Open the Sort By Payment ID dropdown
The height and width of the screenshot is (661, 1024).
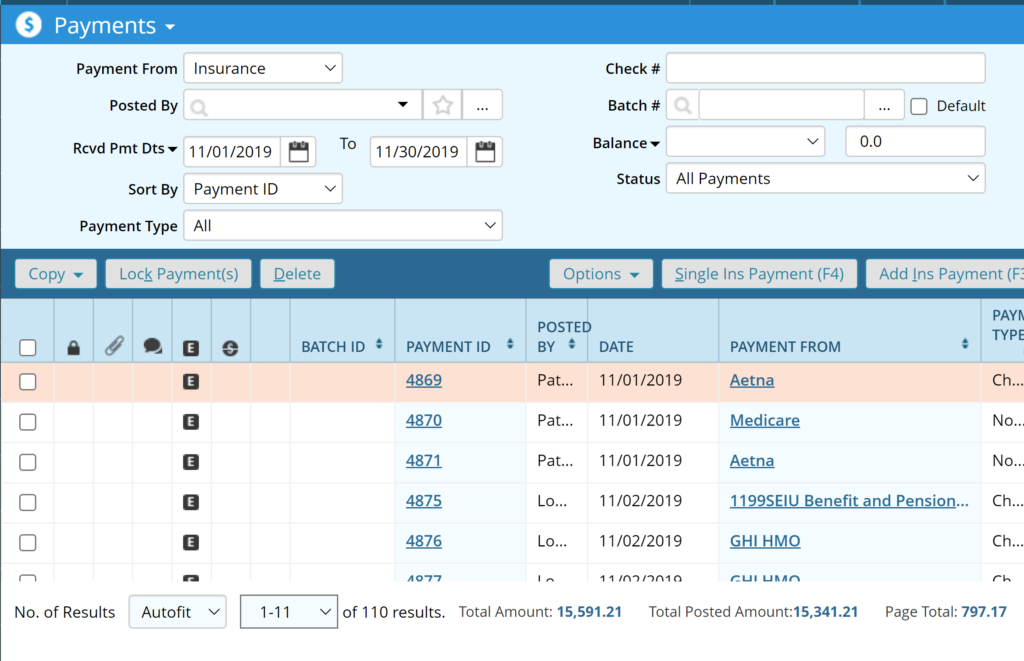click(x=263, y=189)
